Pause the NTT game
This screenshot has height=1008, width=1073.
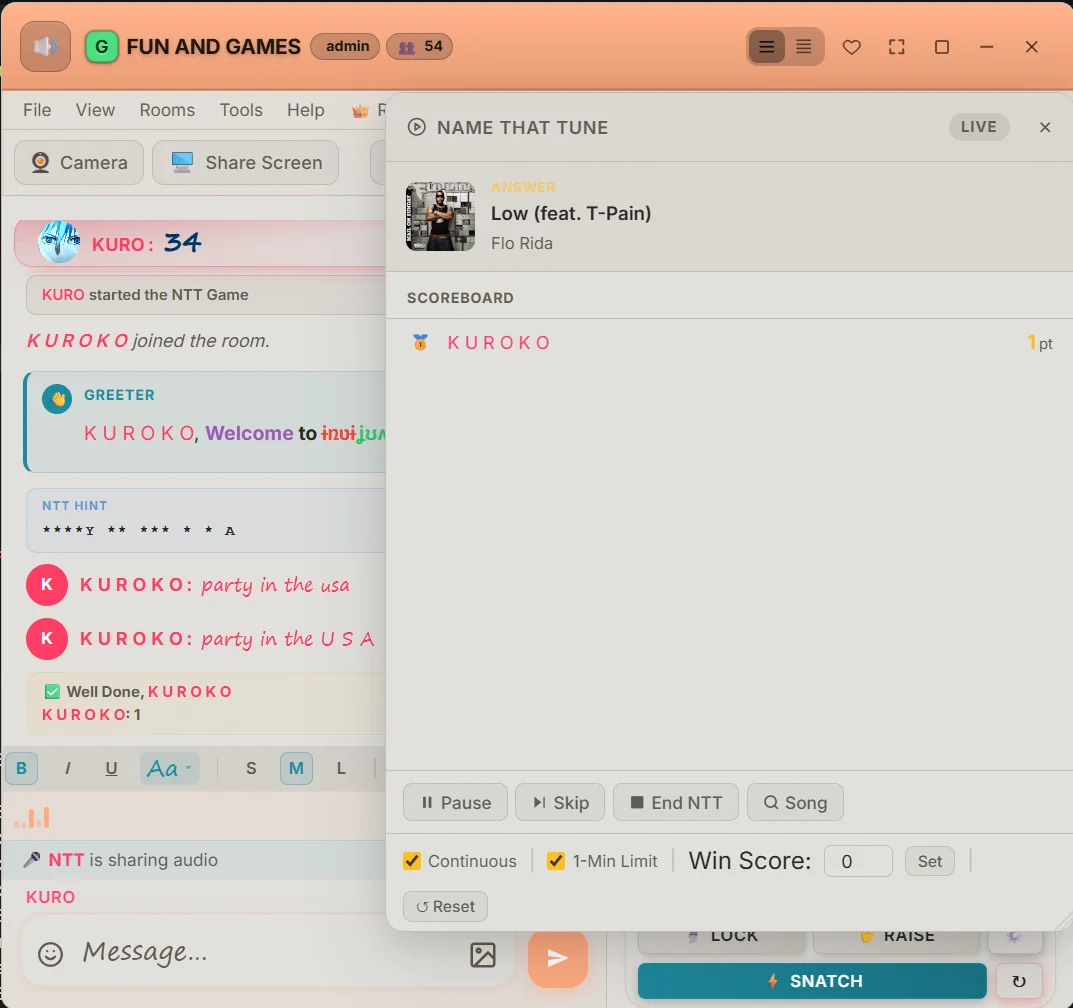click(x=455, y=802)
